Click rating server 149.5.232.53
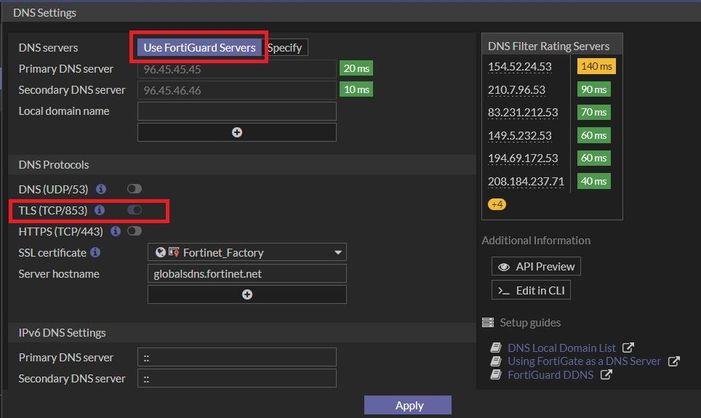Image resolution: width=701 pixels, height=418 pixels. click(519, 135)
